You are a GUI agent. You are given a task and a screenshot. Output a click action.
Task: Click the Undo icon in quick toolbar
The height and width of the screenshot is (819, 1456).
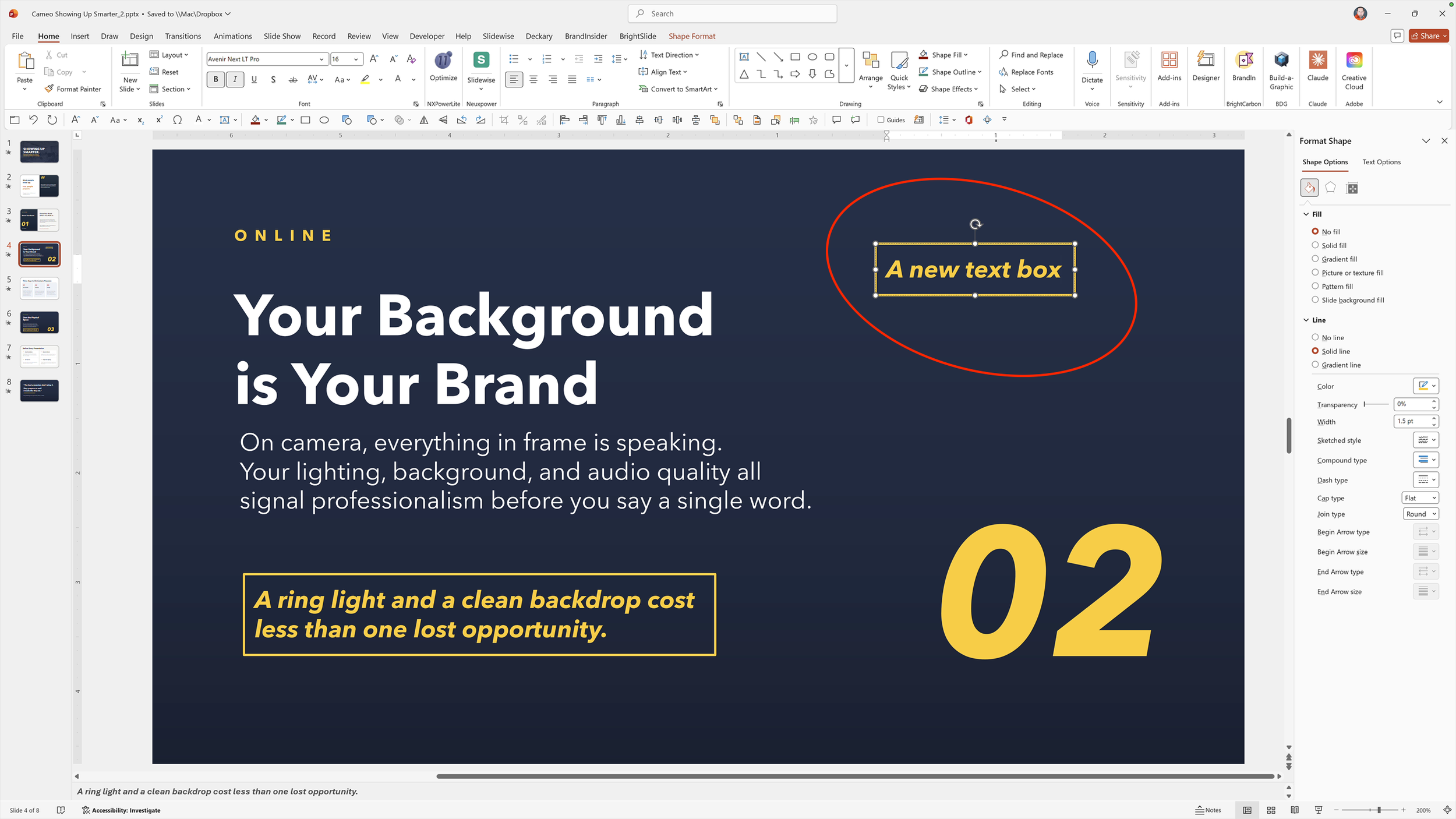coord(33,120)
